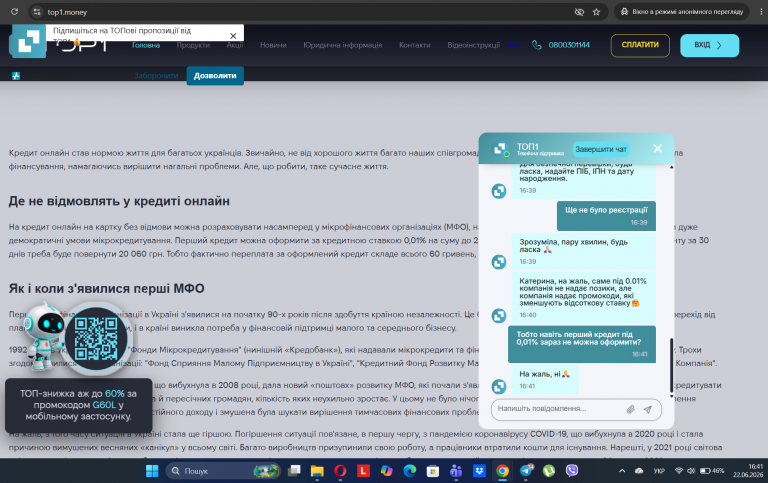Viewport: 768px width, 483px height.
Task: Attach a file with the paperclip icon
Action: pyautogui.click(x=630, y=410)
